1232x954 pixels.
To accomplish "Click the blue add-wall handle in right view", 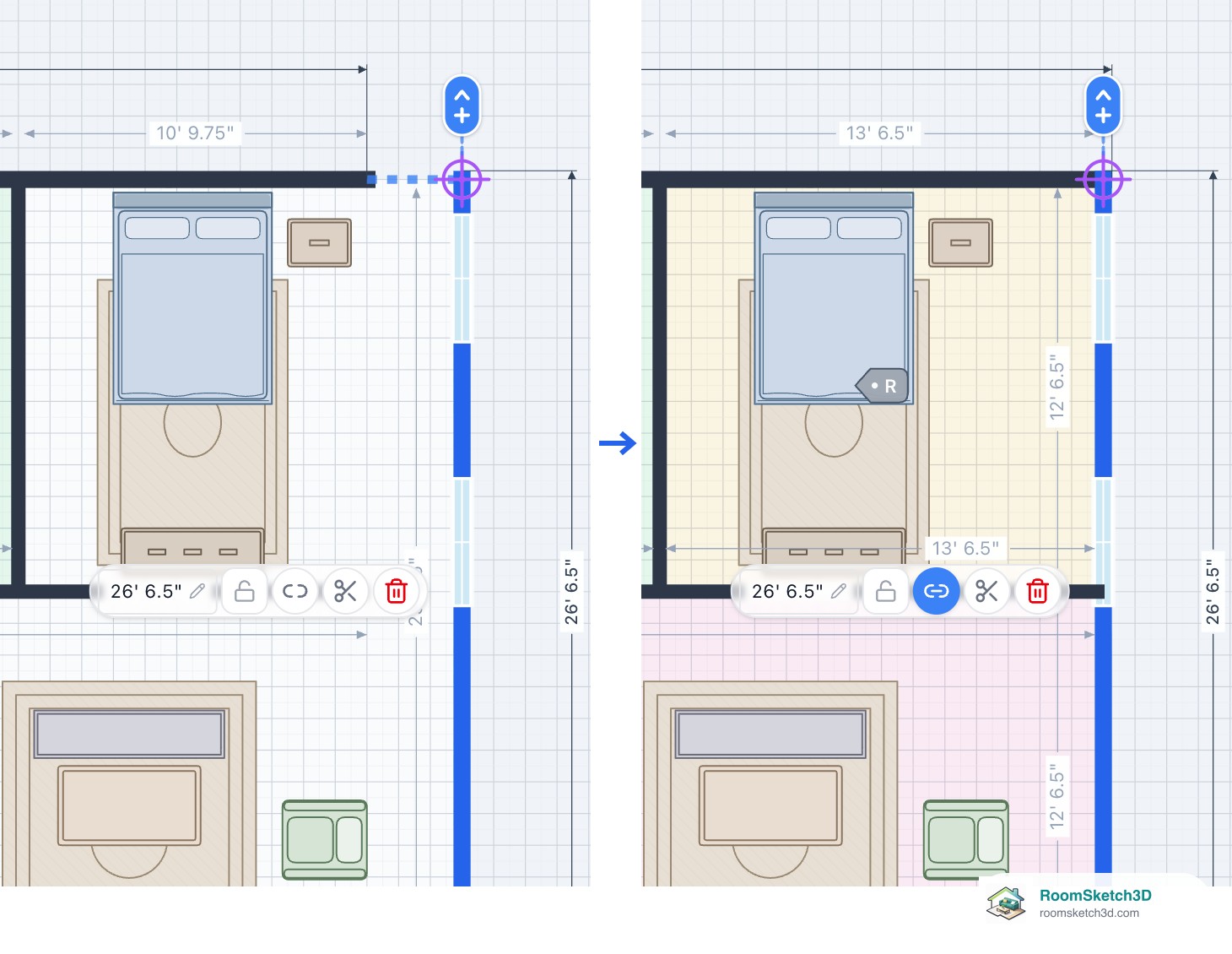I will point(1103,106).
